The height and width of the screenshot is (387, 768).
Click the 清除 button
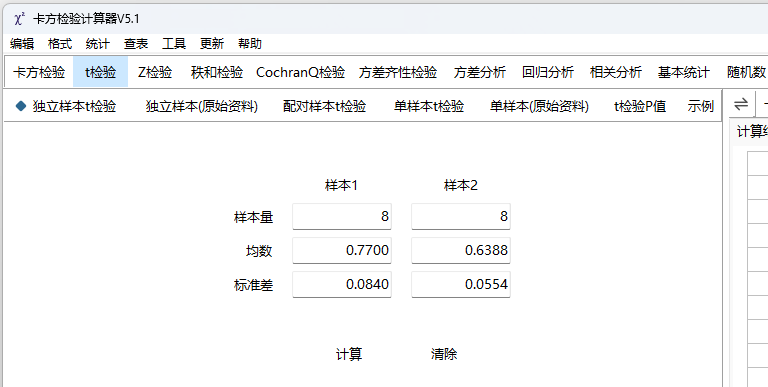point(444,354)
